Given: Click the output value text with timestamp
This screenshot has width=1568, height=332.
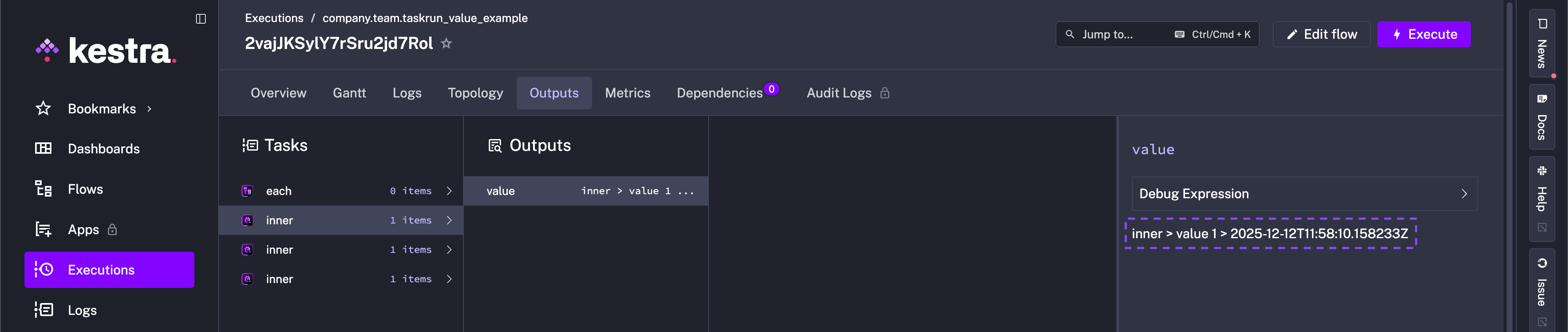Looking at the screenshot, I should coord(1270,233).
